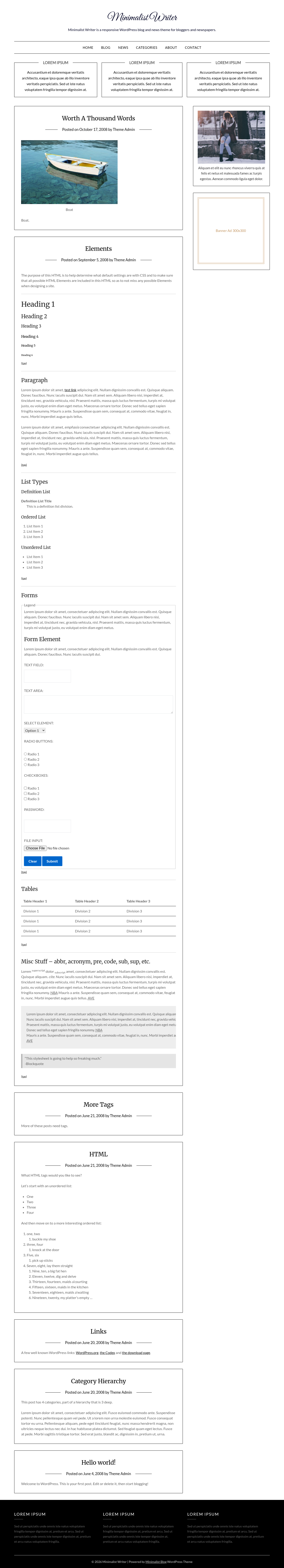Focus the Password input field

point(47,826)
